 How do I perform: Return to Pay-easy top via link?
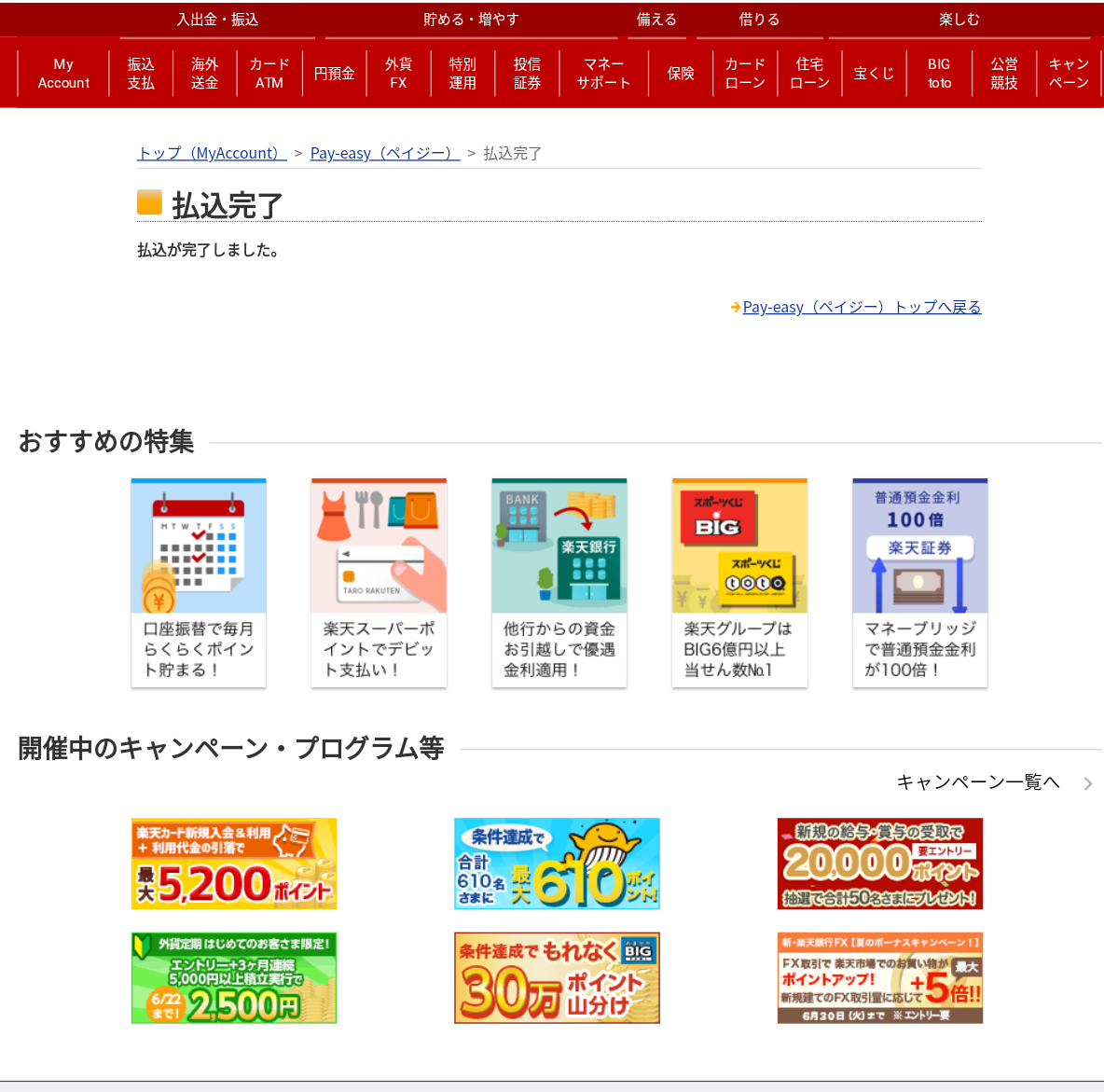click(862, 307)
